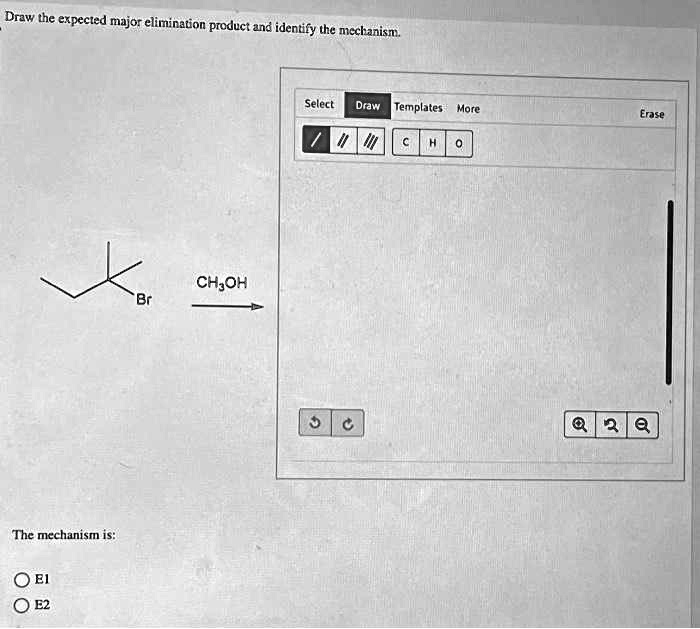Screen dimensions: 700x629
Task: Switch to the Draw tab
Action: [367, 106]
